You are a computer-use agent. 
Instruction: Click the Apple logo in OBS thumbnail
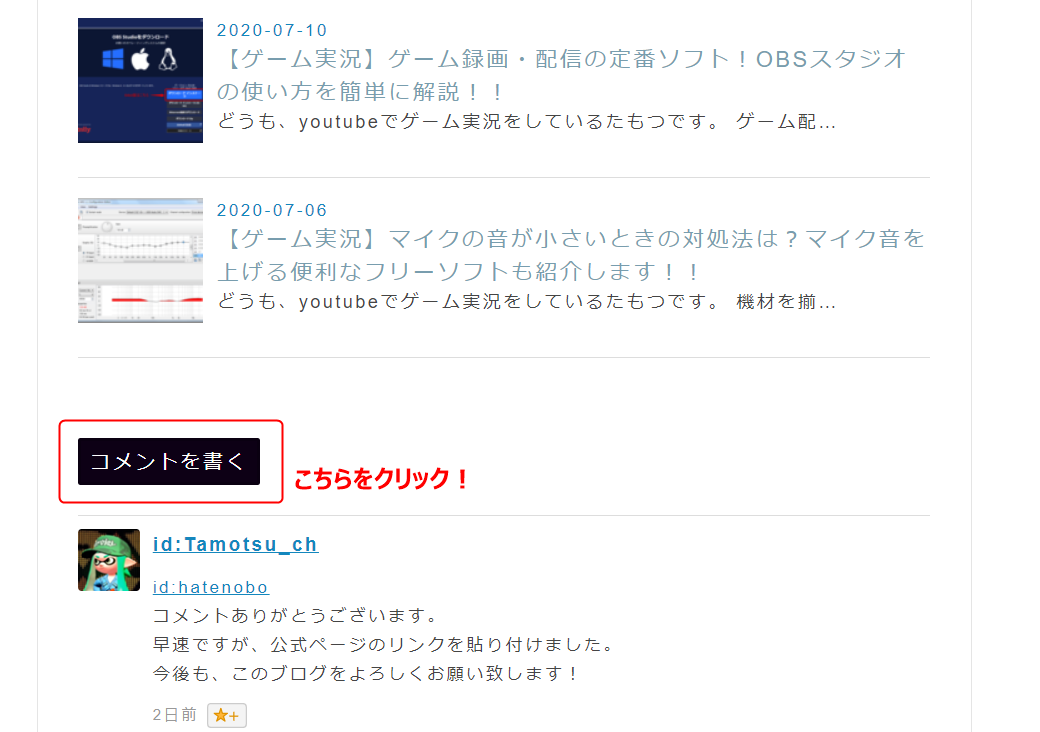(x=140, y=60)
